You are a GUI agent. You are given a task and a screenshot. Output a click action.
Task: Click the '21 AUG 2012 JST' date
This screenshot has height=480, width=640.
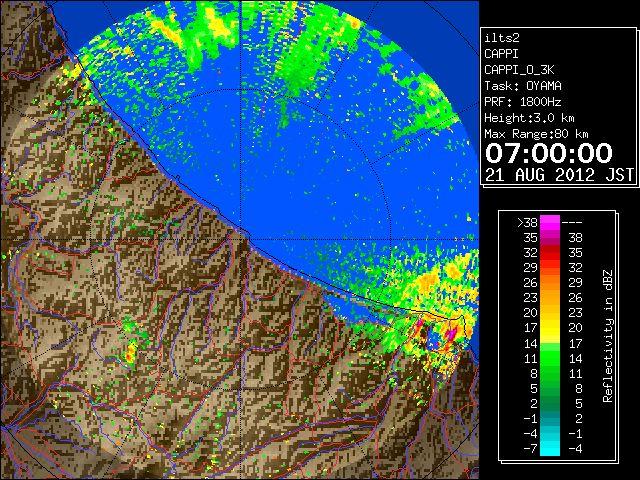[x=560, y=175]
